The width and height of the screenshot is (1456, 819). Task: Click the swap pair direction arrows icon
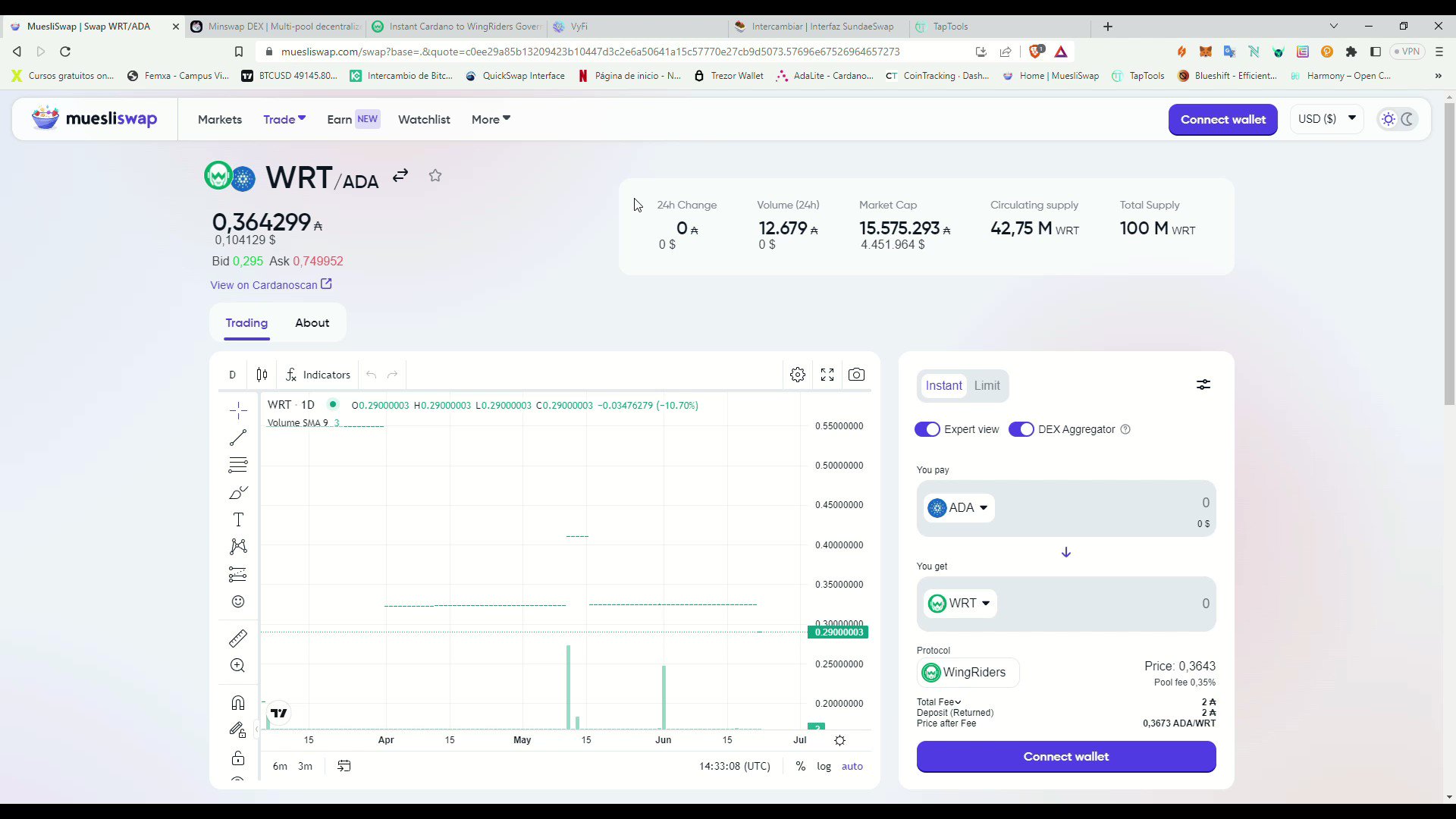click(400, 176)
